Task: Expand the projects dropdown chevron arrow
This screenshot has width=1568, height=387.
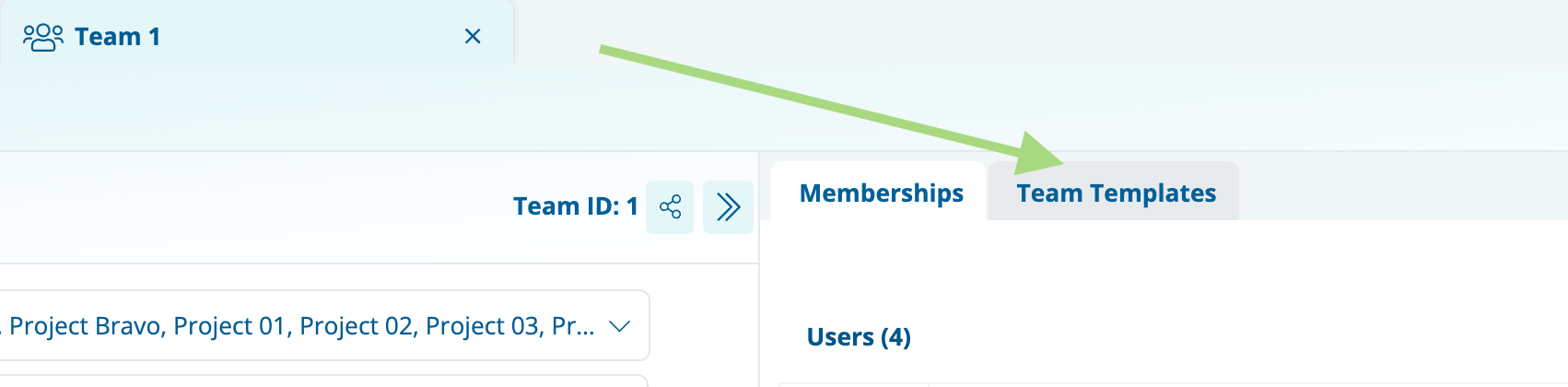Action: (x=620, y=326)
